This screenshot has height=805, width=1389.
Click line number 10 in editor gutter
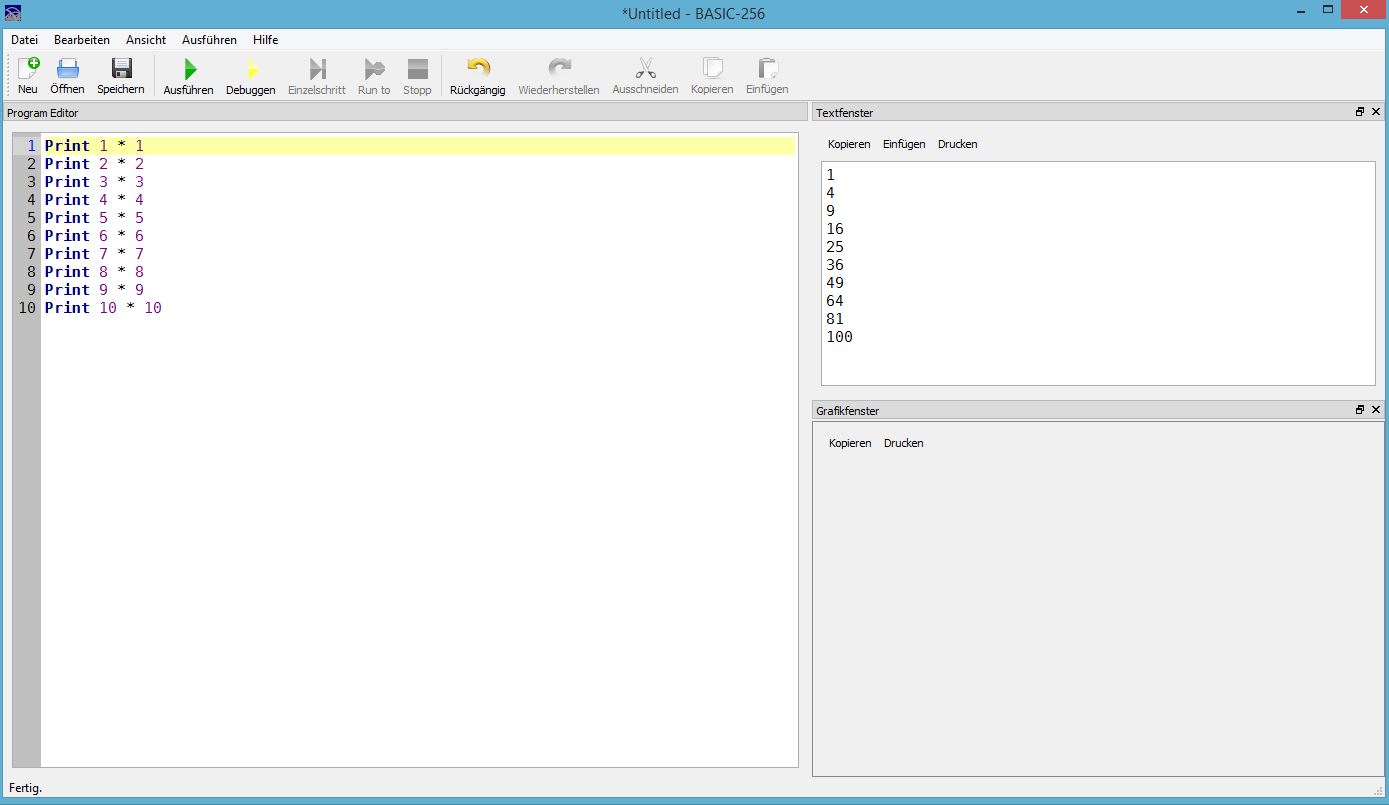pyautogui.click(x=27, y=308)
